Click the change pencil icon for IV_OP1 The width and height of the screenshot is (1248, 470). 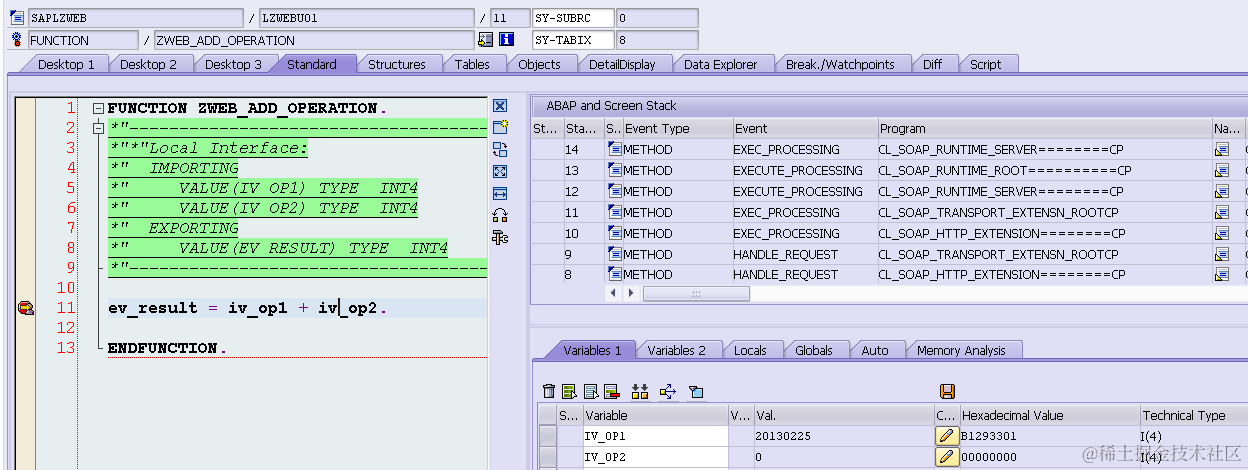(x=946, y=436)
